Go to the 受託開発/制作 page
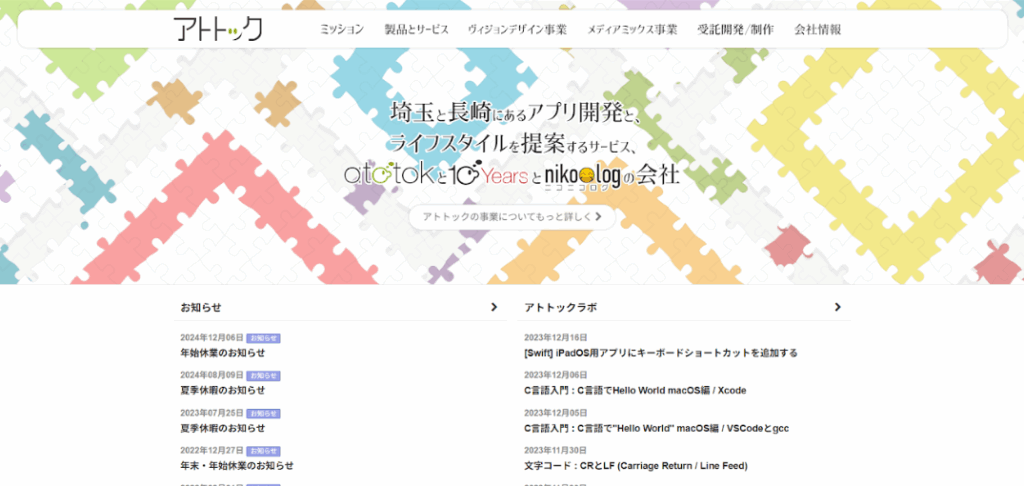 [735, 30]
